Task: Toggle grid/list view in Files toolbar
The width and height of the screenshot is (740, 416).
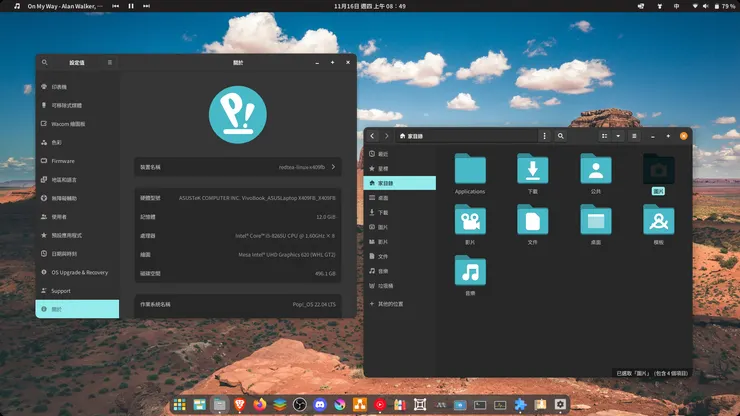Action: pos(604,136)
